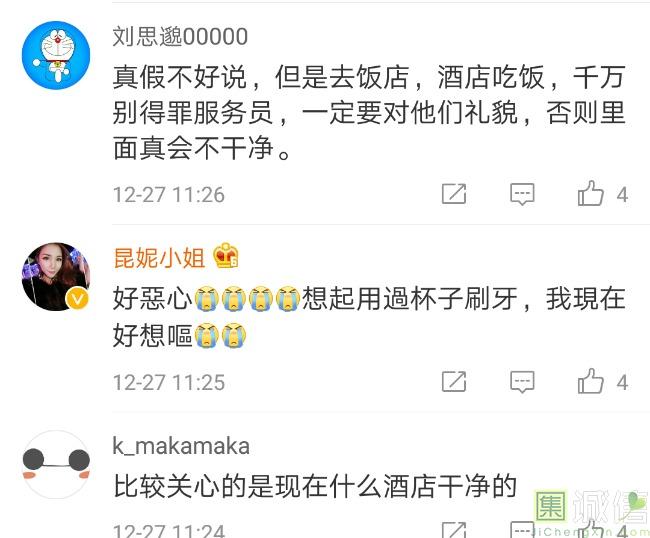Open username 刘思邈00000 profile link

(180, 36)
